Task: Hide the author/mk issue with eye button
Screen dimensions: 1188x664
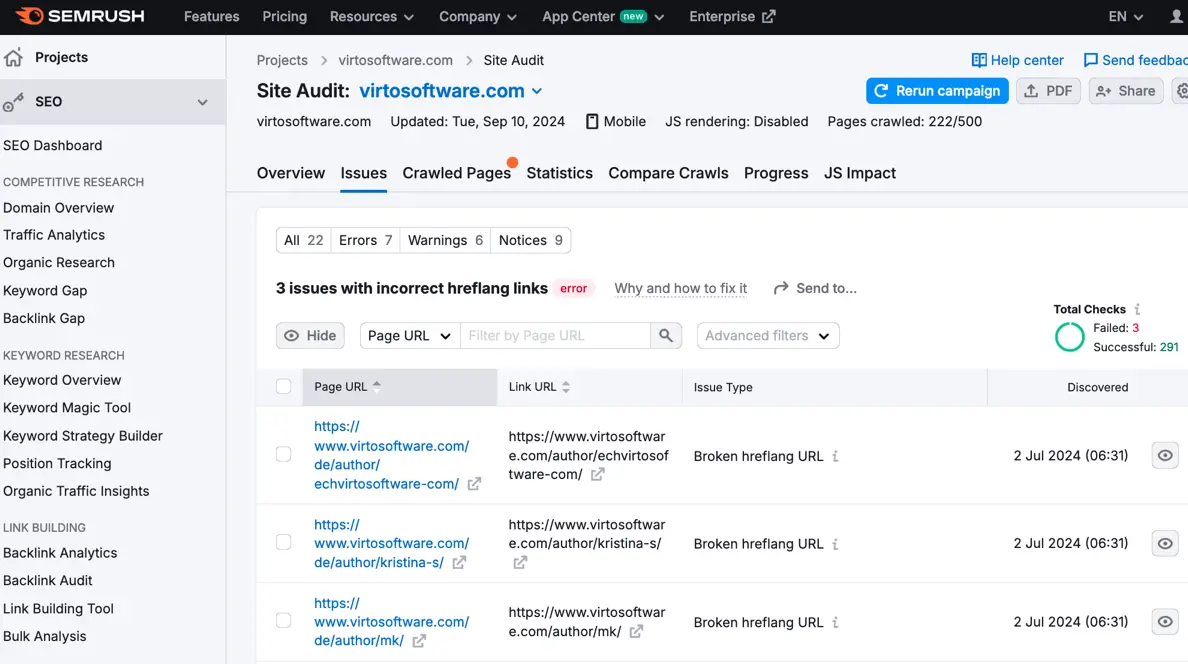Action: click(1165, 622)
